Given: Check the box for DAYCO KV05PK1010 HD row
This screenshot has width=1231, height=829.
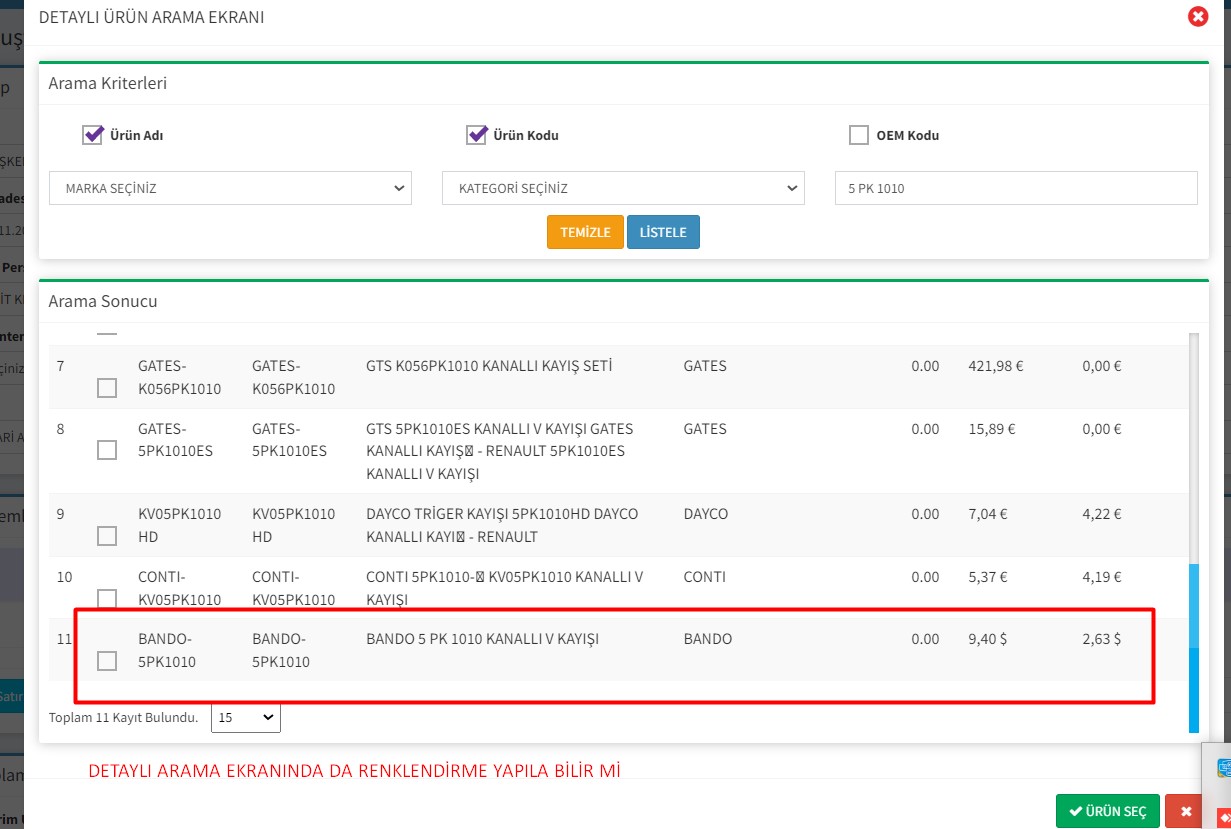Looking at the screenshot, I should pos(107,536).
